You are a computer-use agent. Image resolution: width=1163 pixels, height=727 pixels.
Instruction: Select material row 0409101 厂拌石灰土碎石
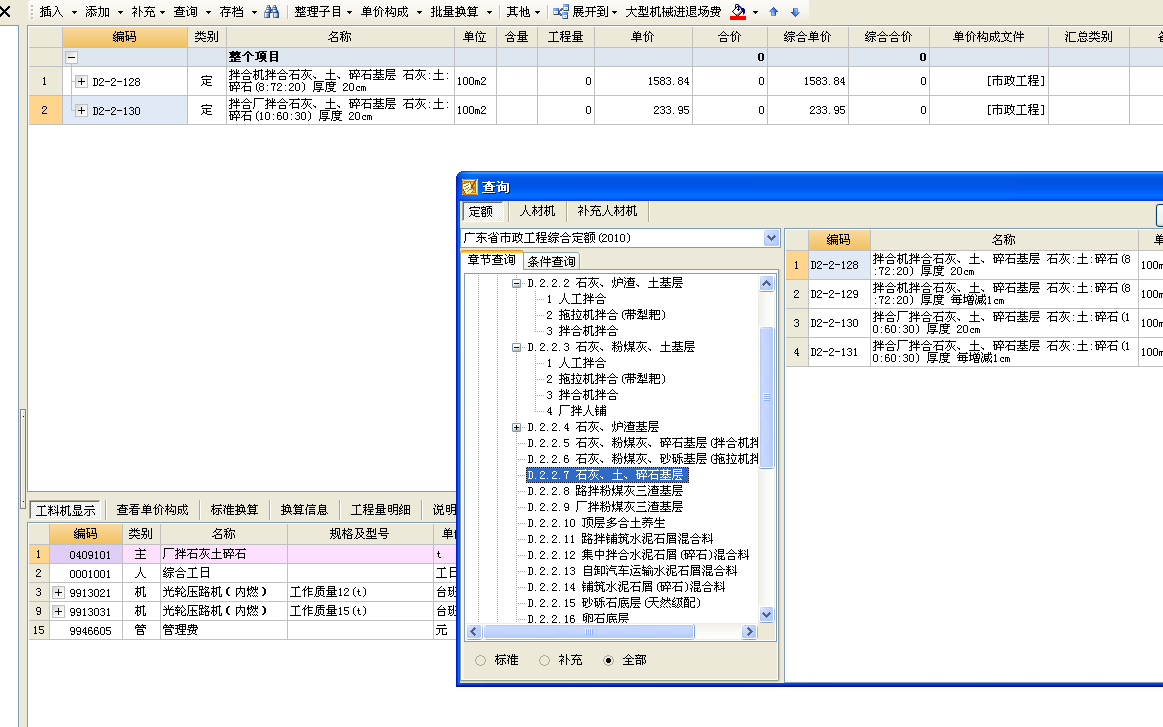[243, 554]
